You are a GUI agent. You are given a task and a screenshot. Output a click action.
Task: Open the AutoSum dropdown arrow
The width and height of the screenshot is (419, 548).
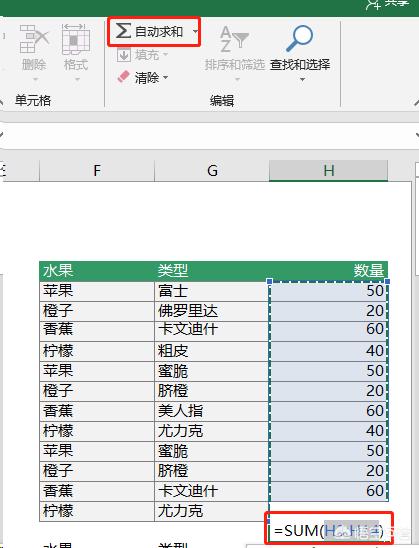[x=195, y=32]
